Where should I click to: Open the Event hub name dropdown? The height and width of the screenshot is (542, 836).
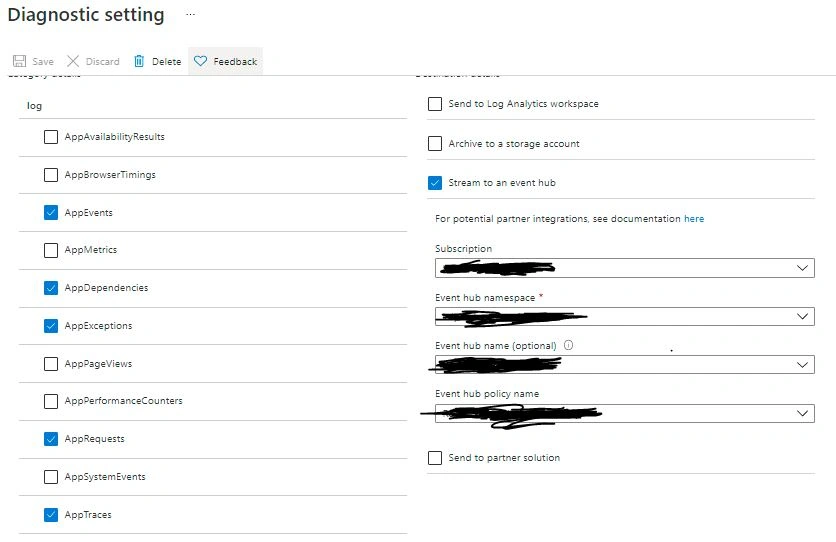coord(625,365)
